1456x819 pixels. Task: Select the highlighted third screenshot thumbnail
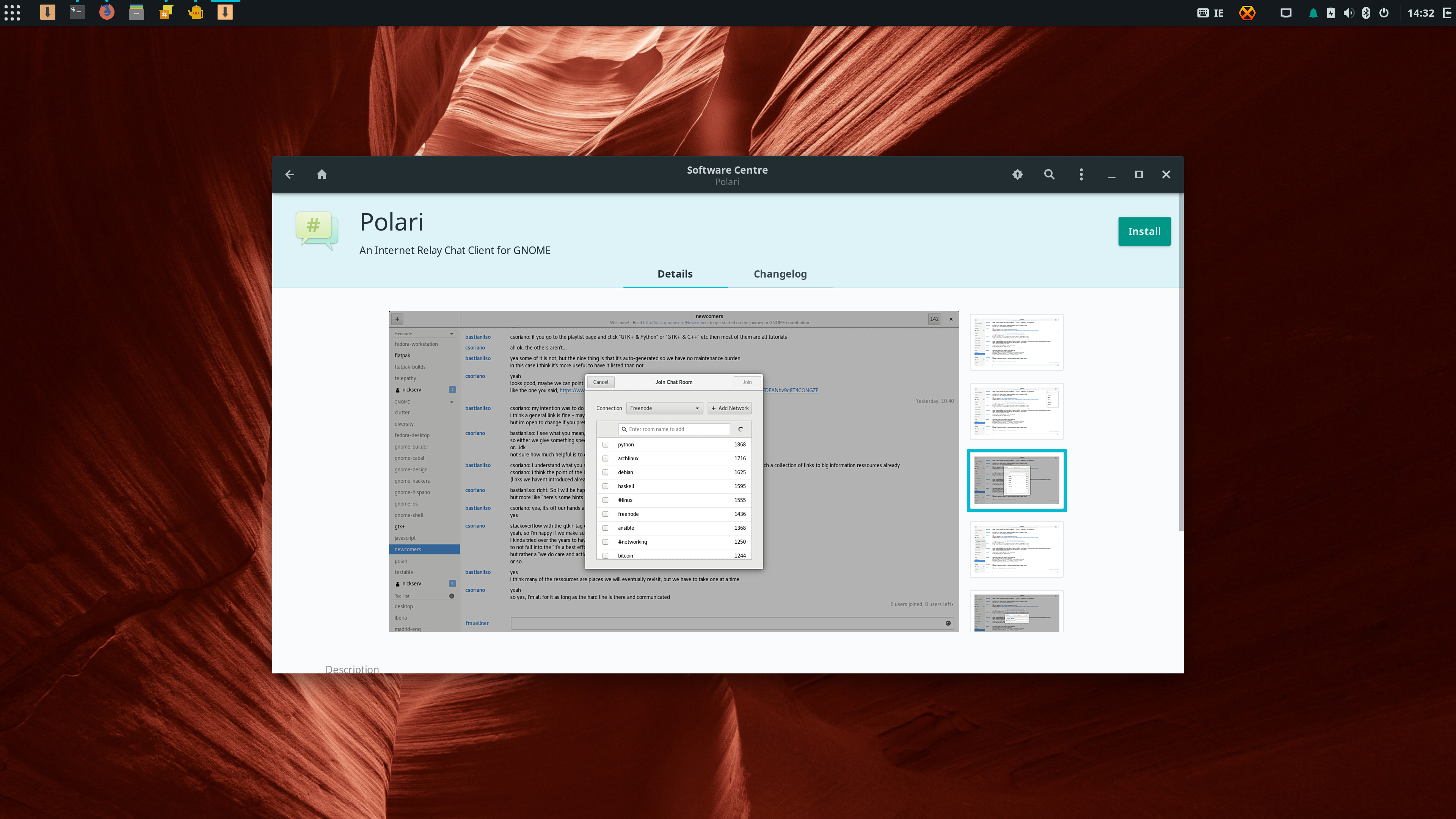point(1016,480)
